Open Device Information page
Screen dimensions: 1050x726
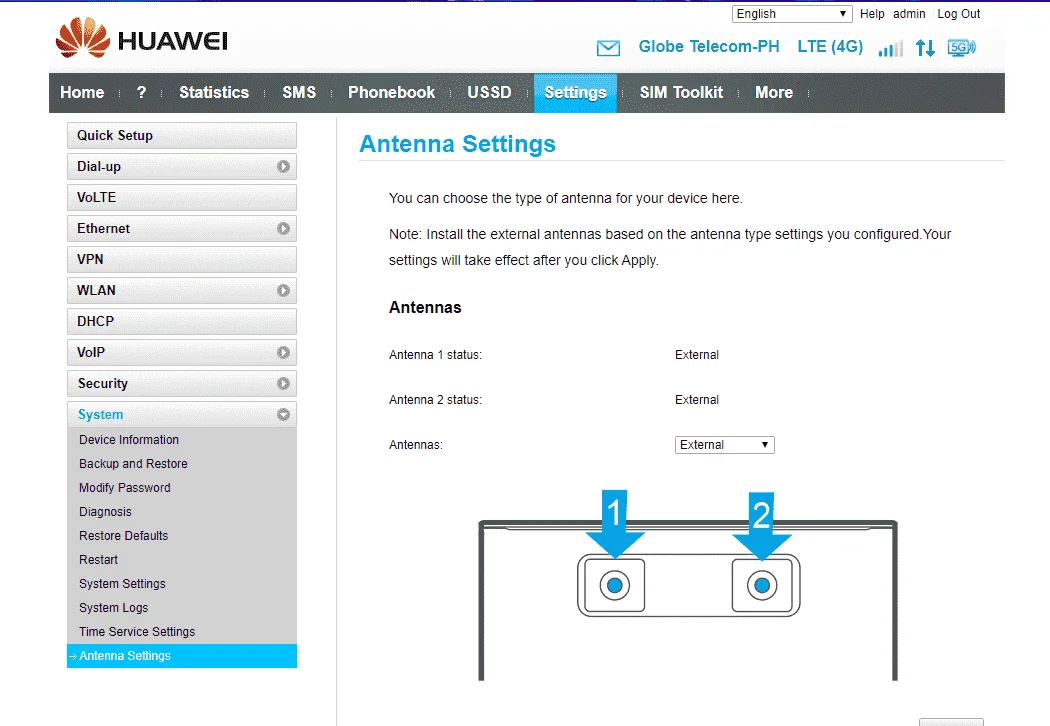(x=129, y=440)
